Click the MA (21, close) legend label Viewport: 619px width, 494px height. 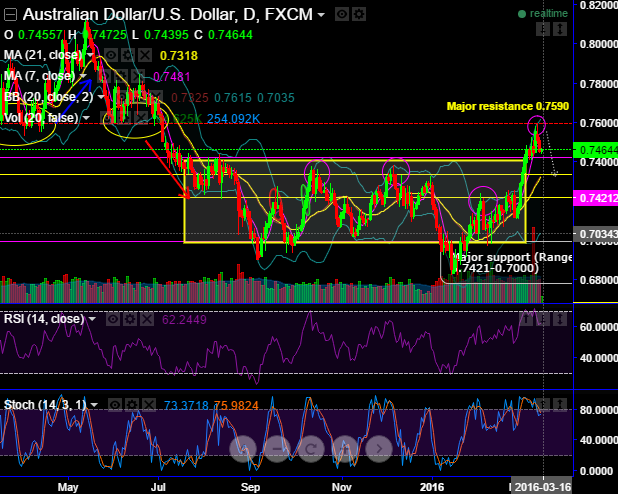(x=43, y=54)
